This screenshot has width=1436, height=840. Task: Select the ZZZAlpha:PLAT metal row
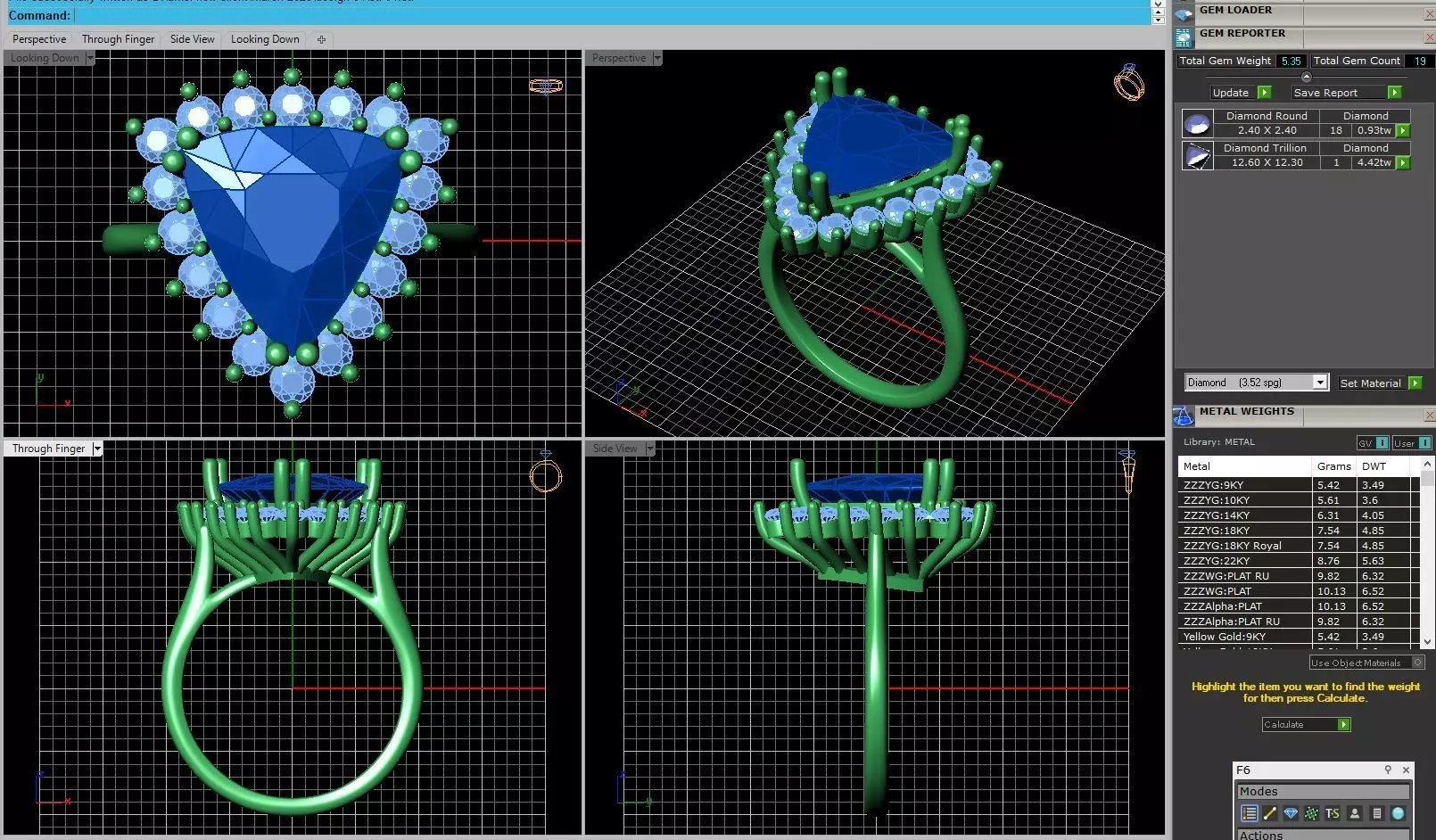[x=1298, y=606]
